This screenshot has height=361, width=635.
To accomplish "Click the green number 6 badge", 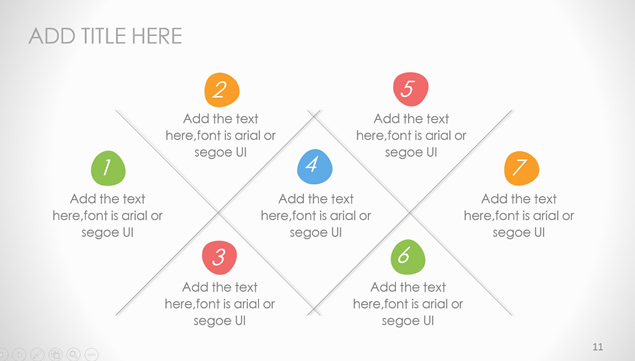I will pyautogui.click(x=408, y=257).
